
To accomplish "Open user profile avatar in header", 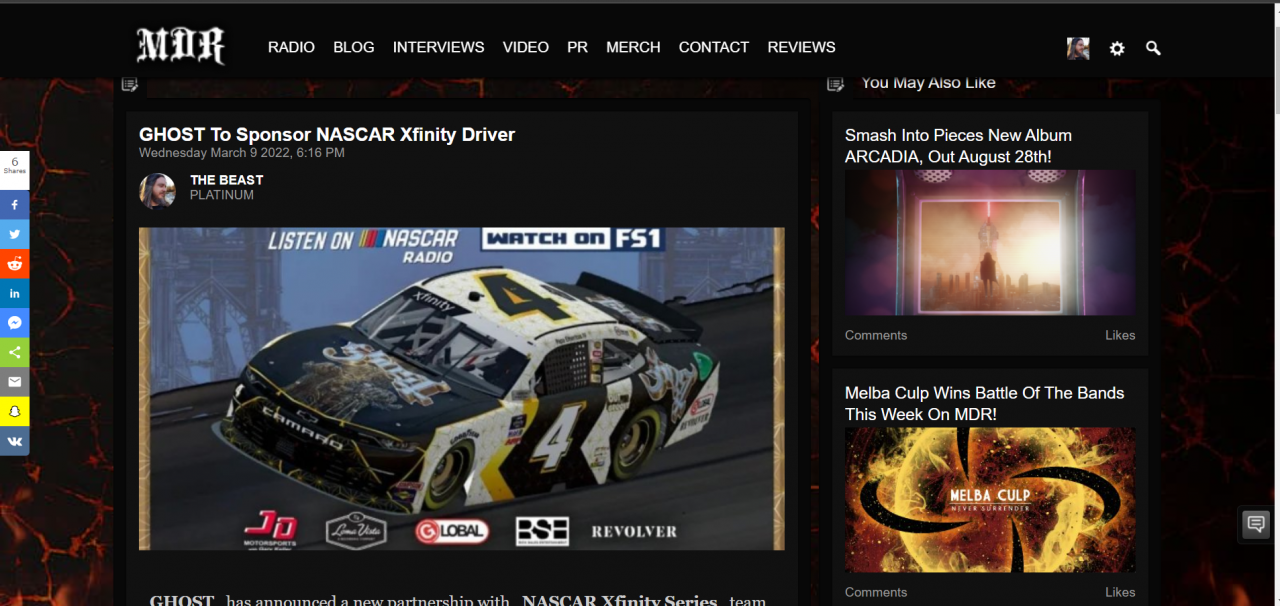I will tap(1078, 48).
